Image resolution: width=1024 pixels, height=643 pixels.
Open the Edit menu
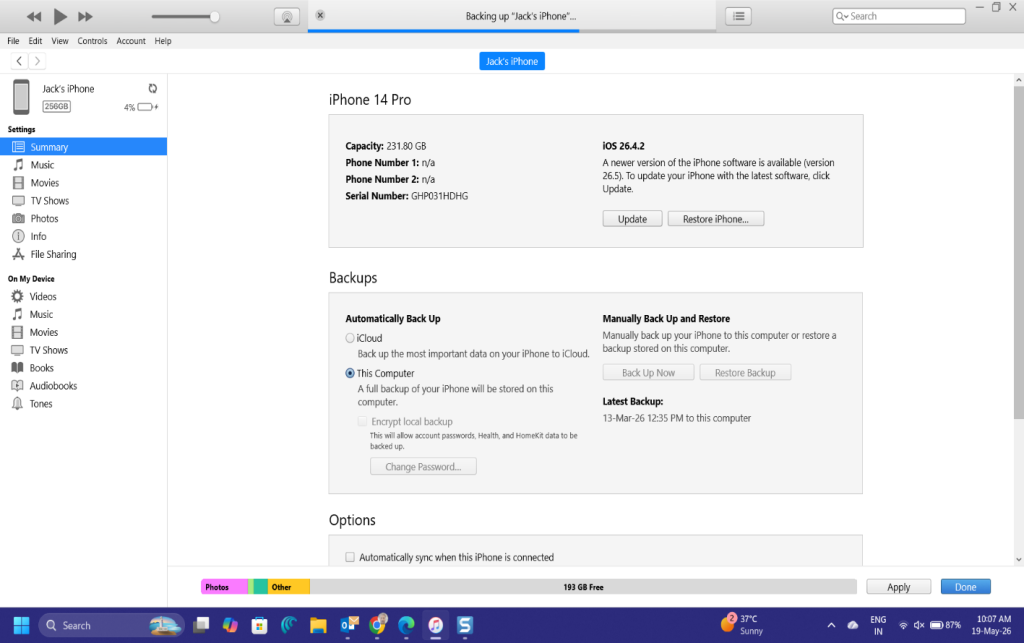click(x=35, y=40)
